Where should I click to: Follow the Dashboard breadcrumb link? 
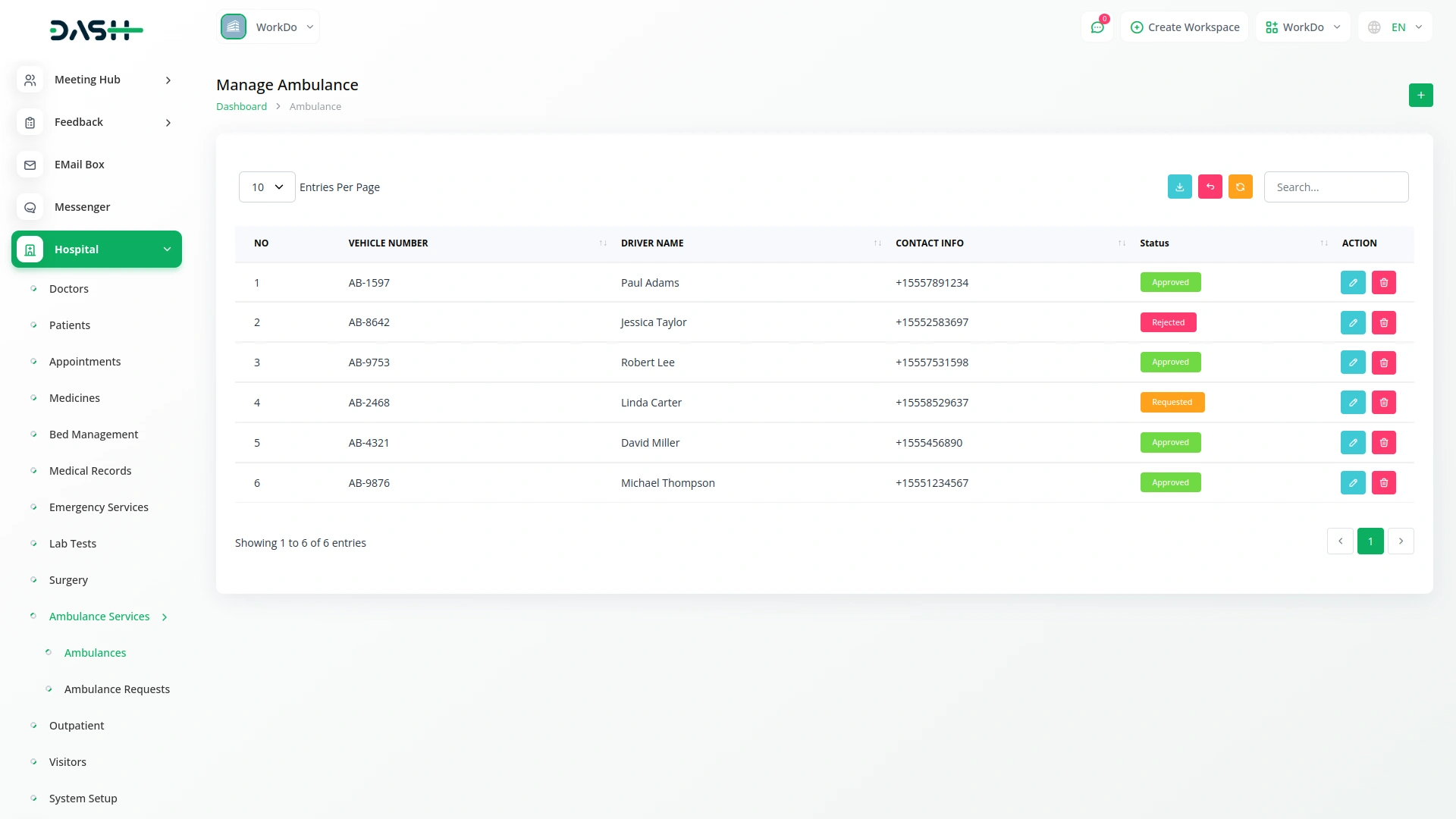pos(241,106)
